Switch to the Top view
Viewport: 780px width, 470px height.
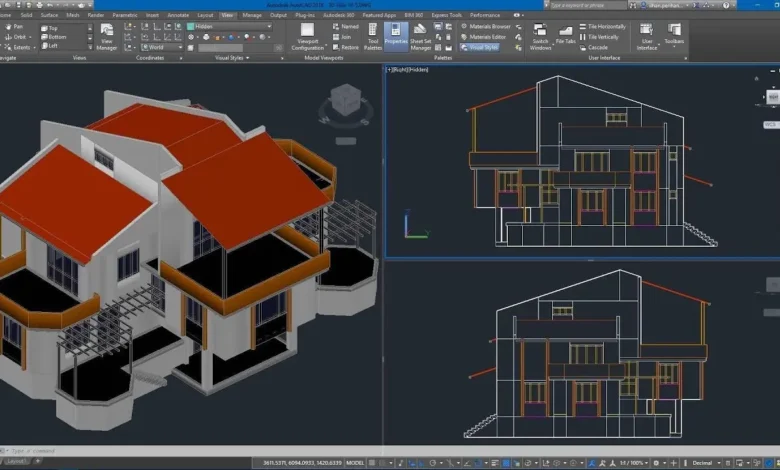coord(49,28)
